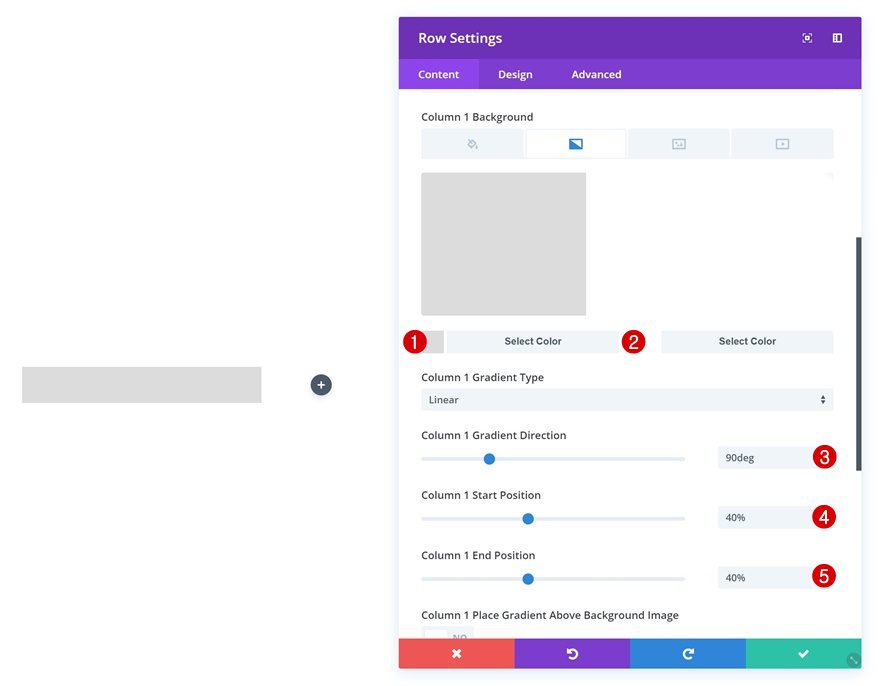
Task: Click the gray add-content plus button on canvas
Action: [320, 384]
